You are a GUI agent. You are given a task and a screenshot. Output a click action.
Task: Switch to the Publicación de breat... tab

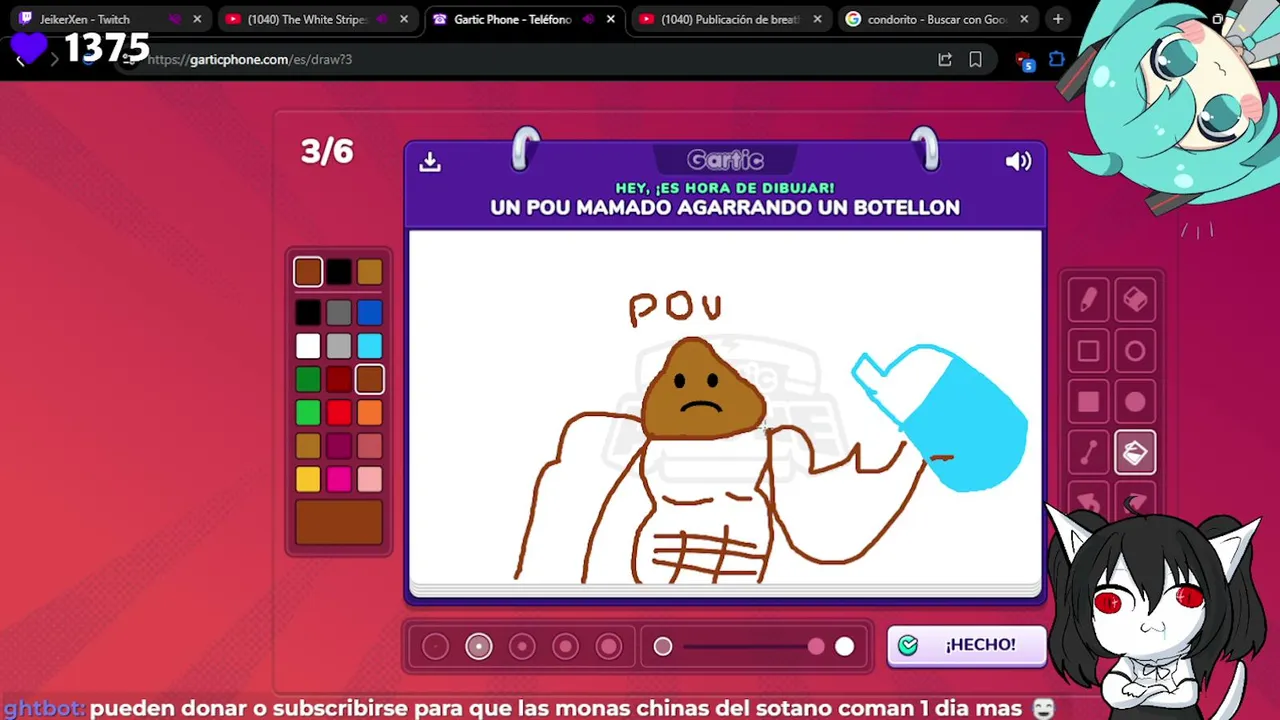(731, 19)
